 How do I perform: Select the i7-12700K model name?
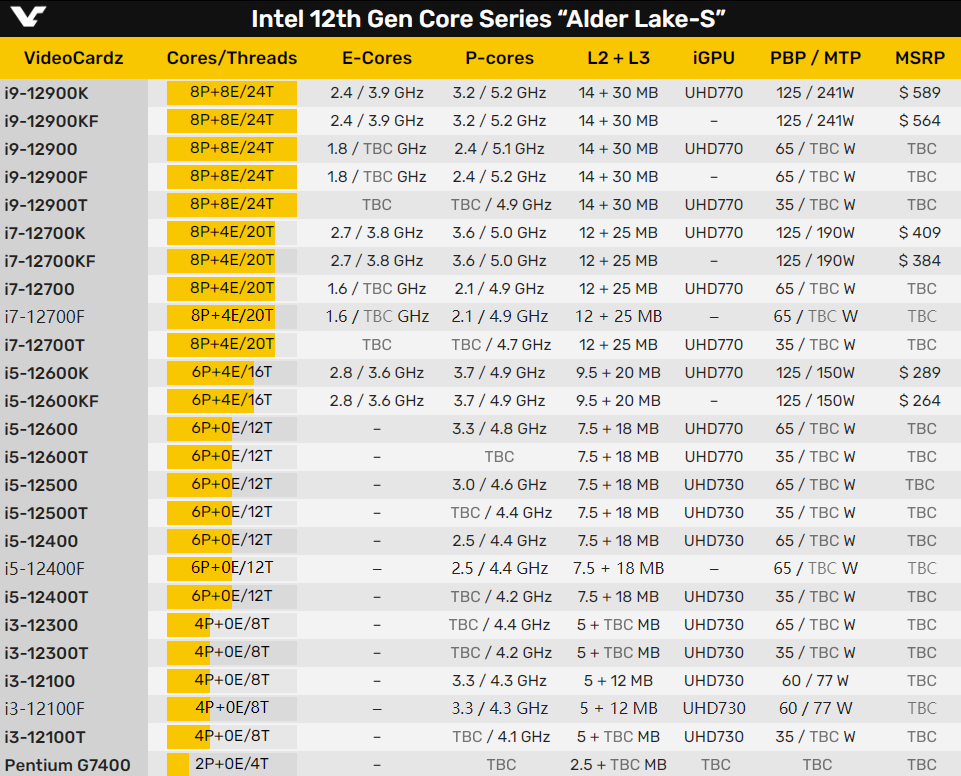point(45,233)
